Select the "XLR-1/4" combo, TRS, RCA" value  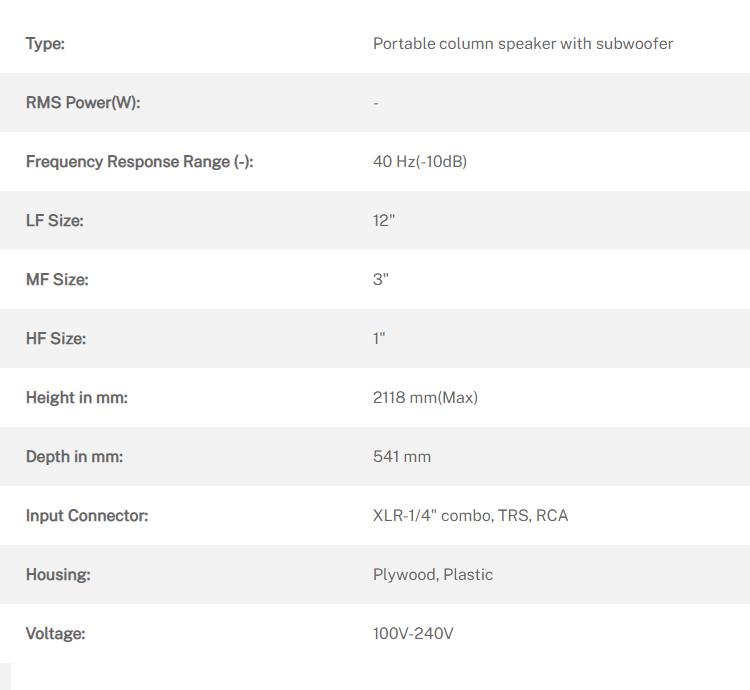pyautogui.click(x=470, y=516)
